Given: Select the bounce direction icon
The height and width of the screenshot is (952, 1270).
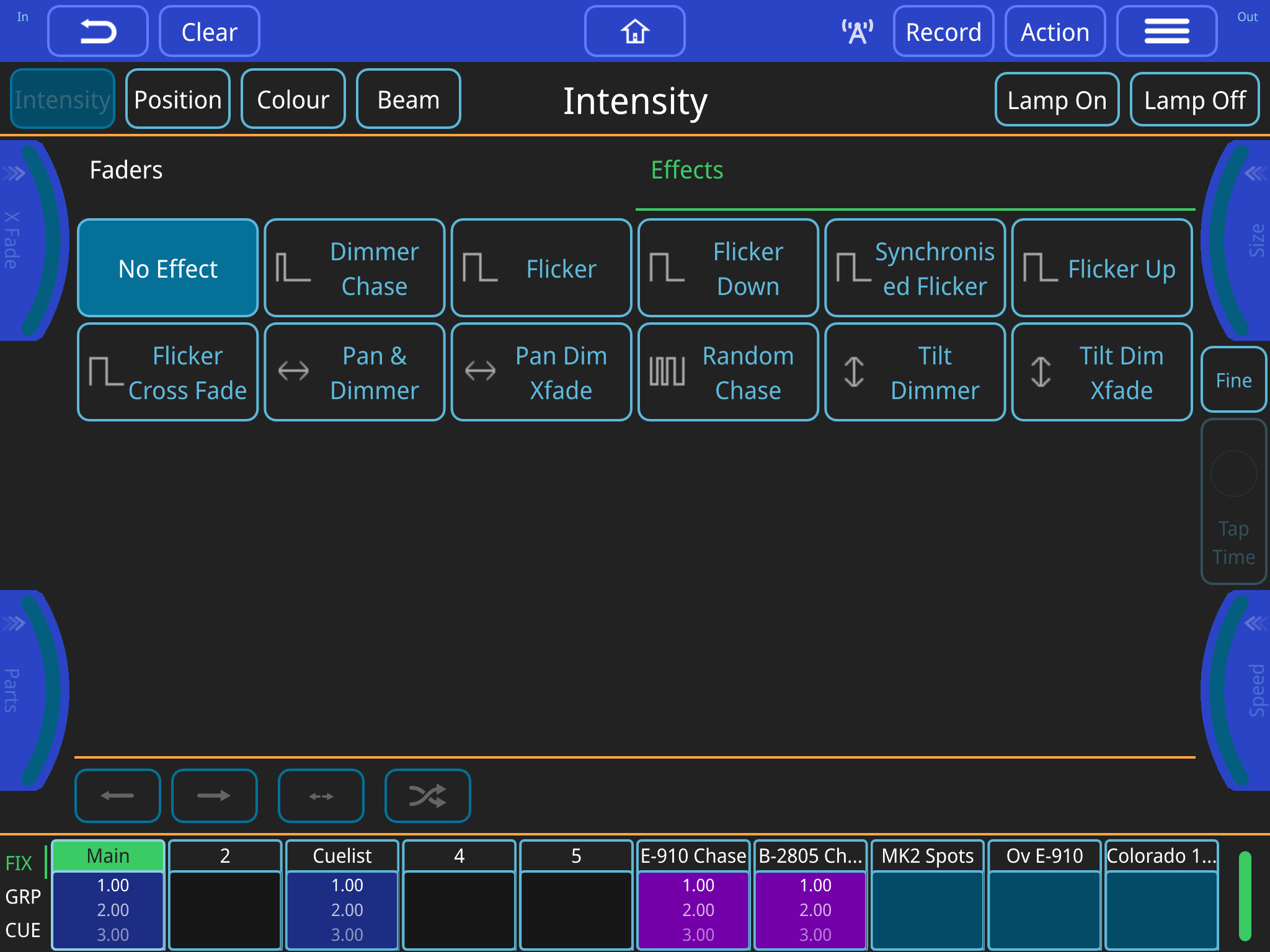Looking at the screenshot, I should click(321, 795).
